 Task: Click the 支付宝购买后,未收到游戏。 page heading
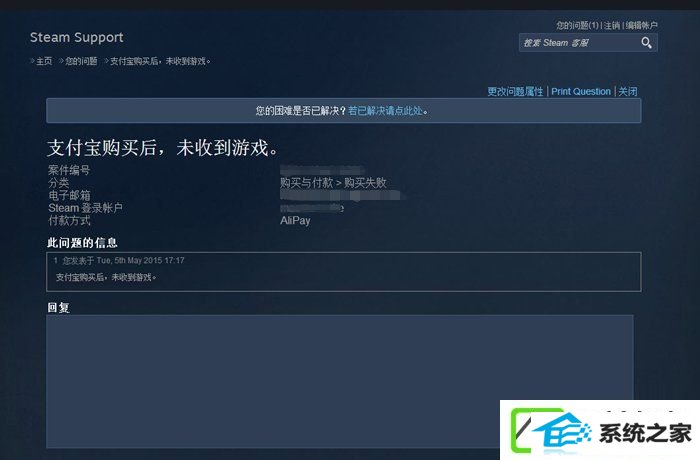(162, 148)
